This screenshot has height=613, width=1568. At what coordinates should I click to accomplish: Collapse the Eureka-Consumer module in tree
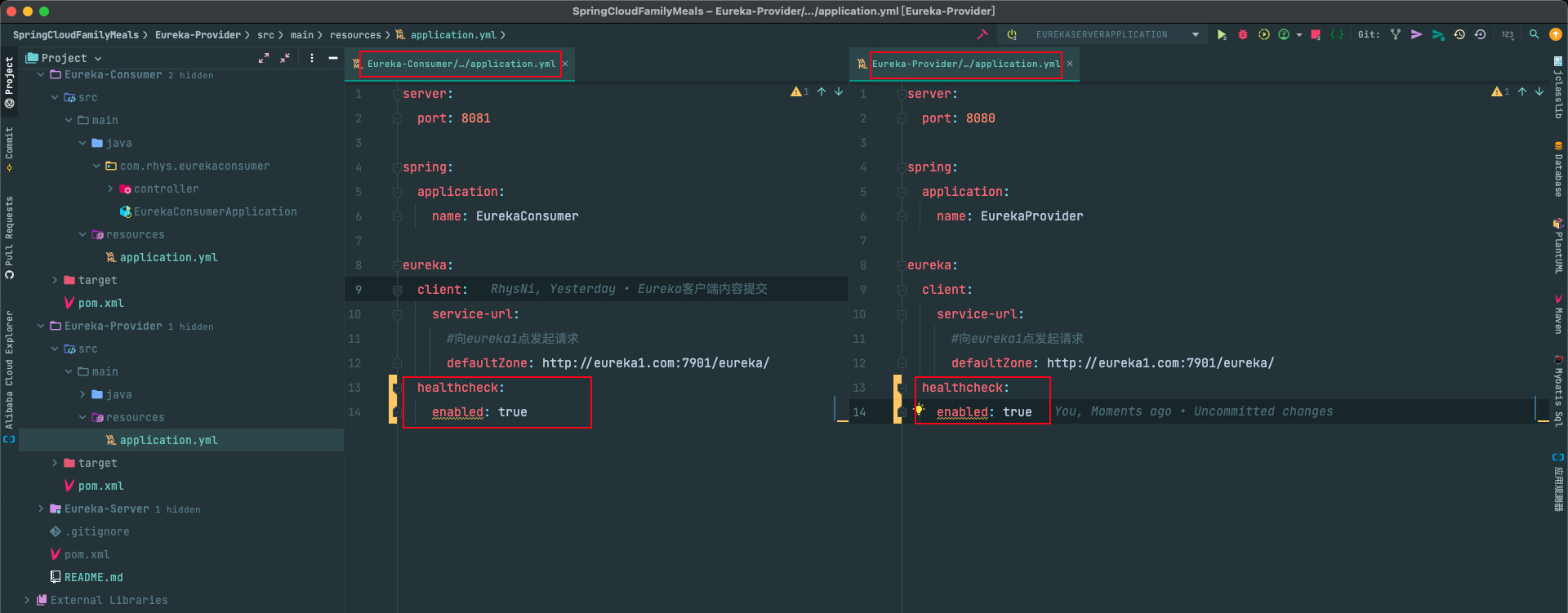point(41,74)
